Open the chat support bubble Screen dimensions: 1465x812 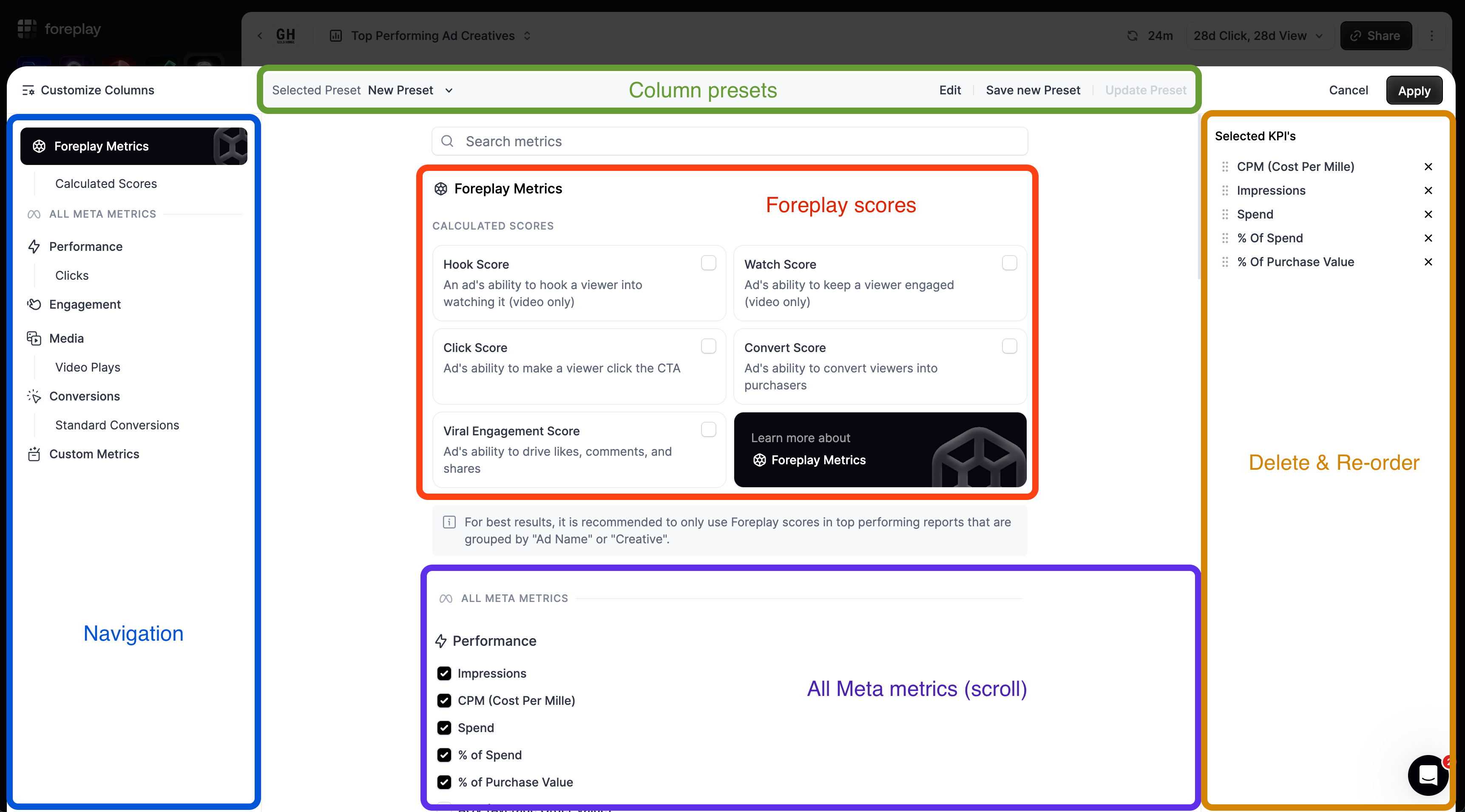pyautogui.click(x=1428, y=775)
